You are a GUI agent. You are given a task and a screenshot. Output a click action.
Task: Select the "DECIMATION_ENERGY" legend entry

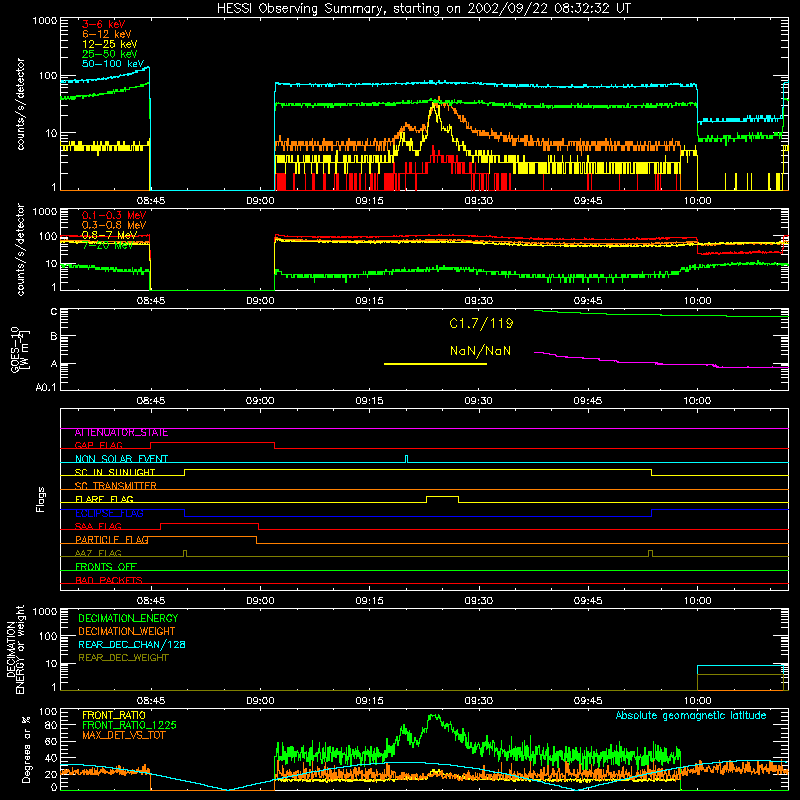coord(128,618)
